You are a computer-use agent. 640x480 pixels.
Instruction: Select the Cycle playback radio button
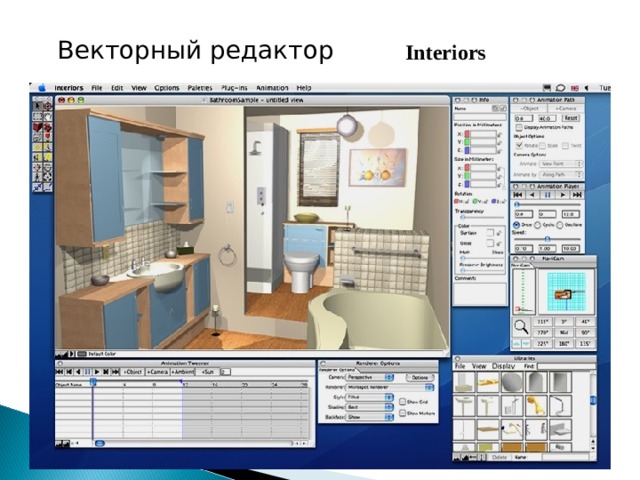(x=538, y=225)
